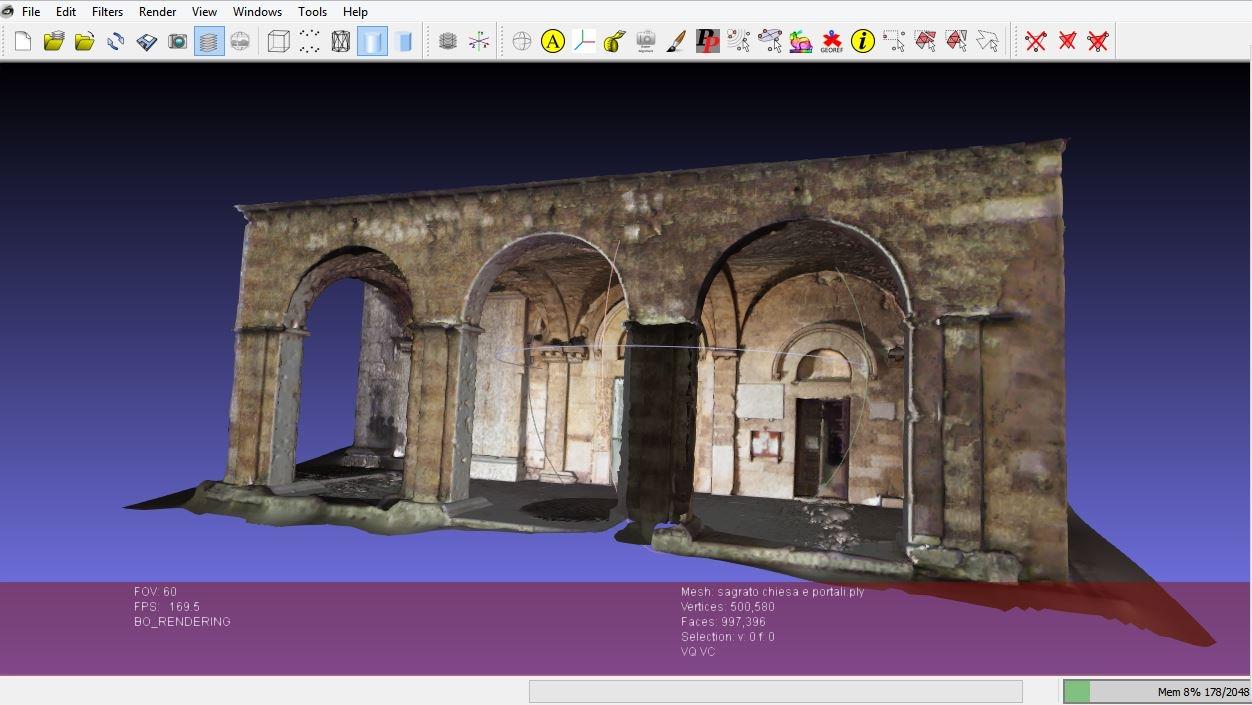The image size is (1252, 705).
Task: Click the yellow info icon
Action: click(862, 41)
